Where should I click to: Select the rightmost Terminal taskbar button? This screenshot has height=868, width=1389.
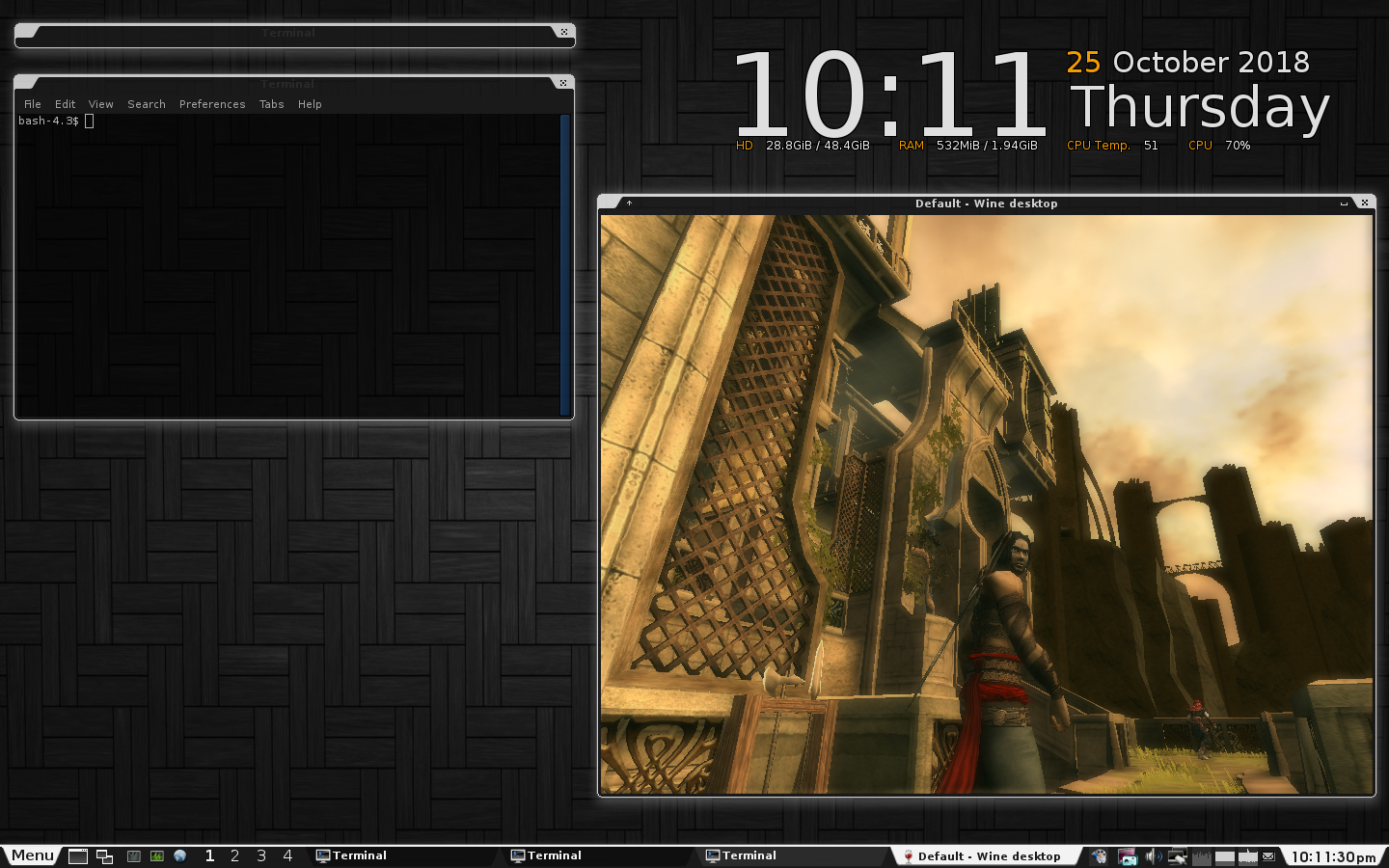[x=796, y=855]
